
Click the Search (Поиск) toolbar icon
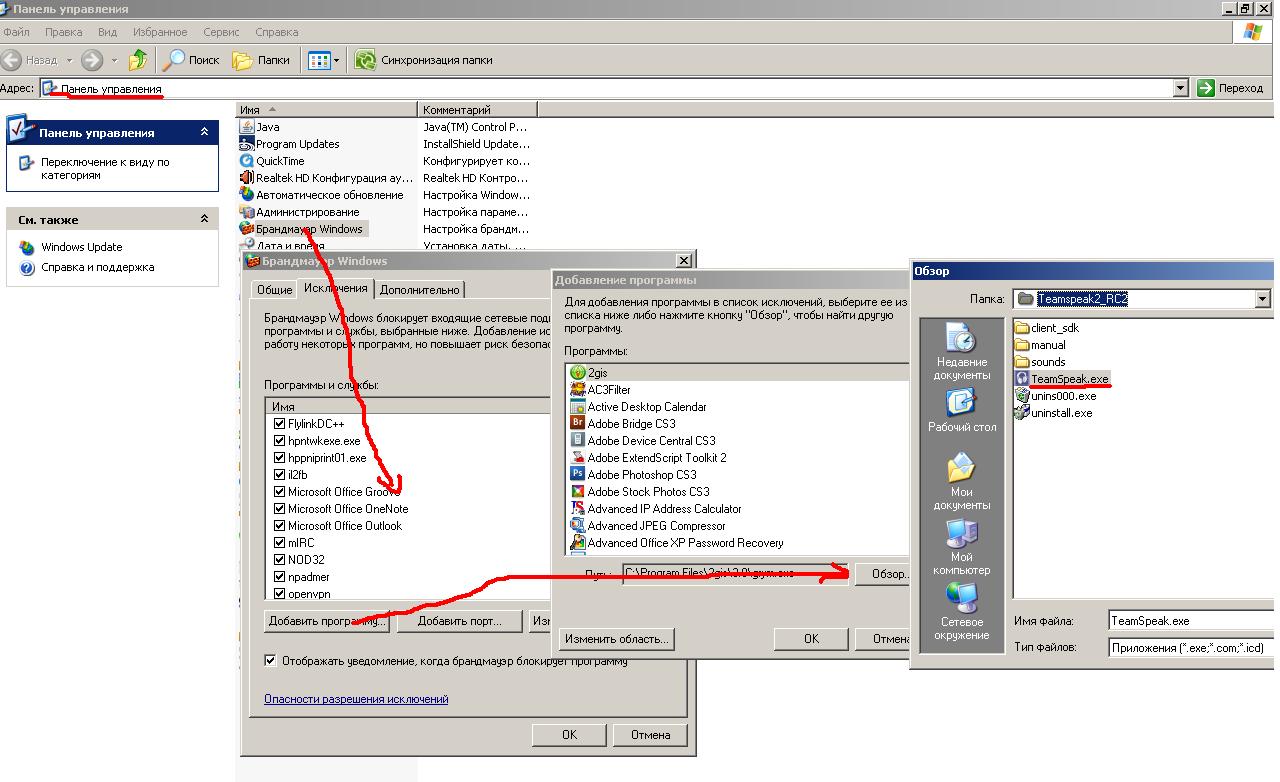coord(176,60)
